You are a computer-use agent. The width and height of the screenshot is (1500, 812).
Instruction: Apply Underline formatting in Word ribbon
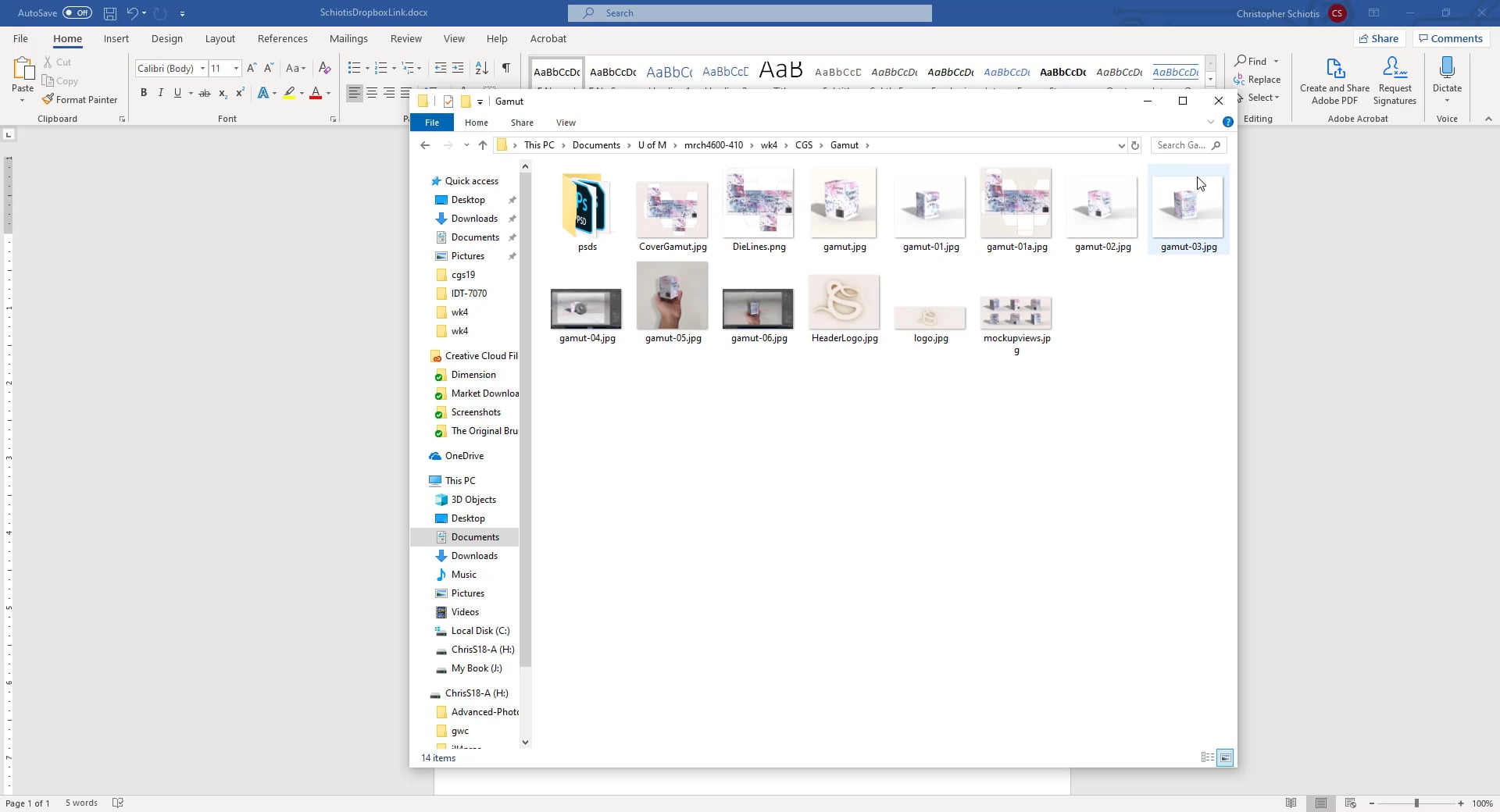pos(178,93)
